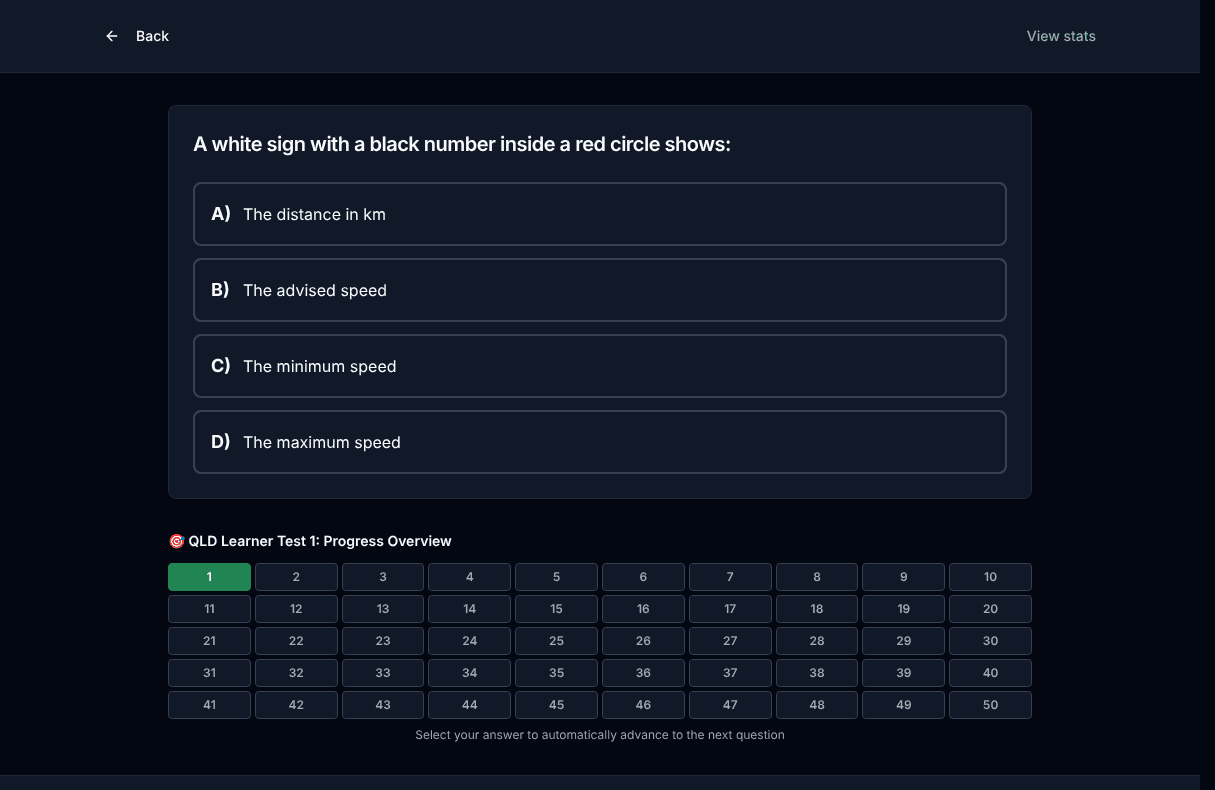Jump to question 1 in progress grid
Screen dimensions: 1215x790
[x=209, y=577]
